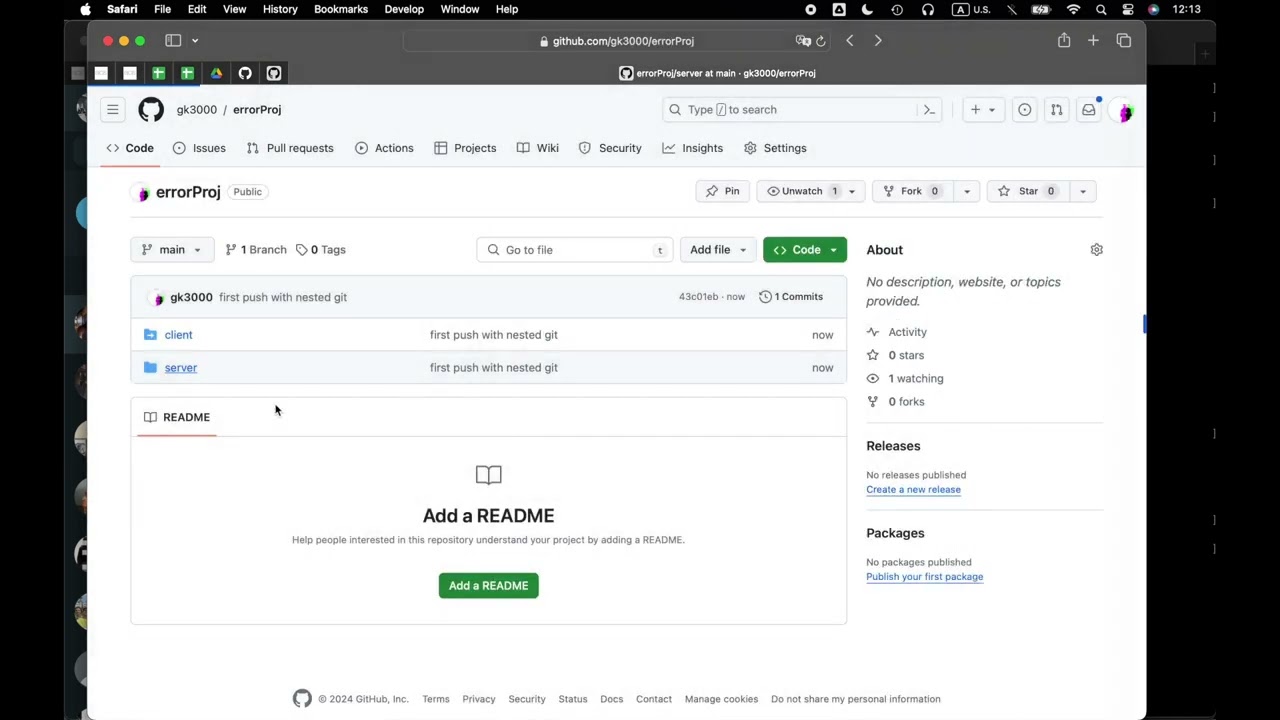Viewport: 1280px width, 720px height.
Task: Open the server folder link
Action: (x=181, y=368)
